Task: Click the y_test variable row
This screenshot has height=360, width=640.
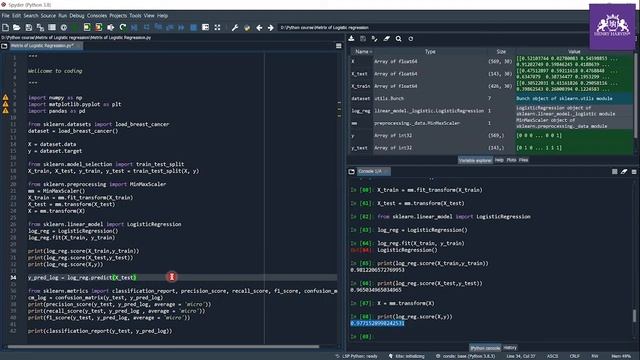Action: click(492, 148)
